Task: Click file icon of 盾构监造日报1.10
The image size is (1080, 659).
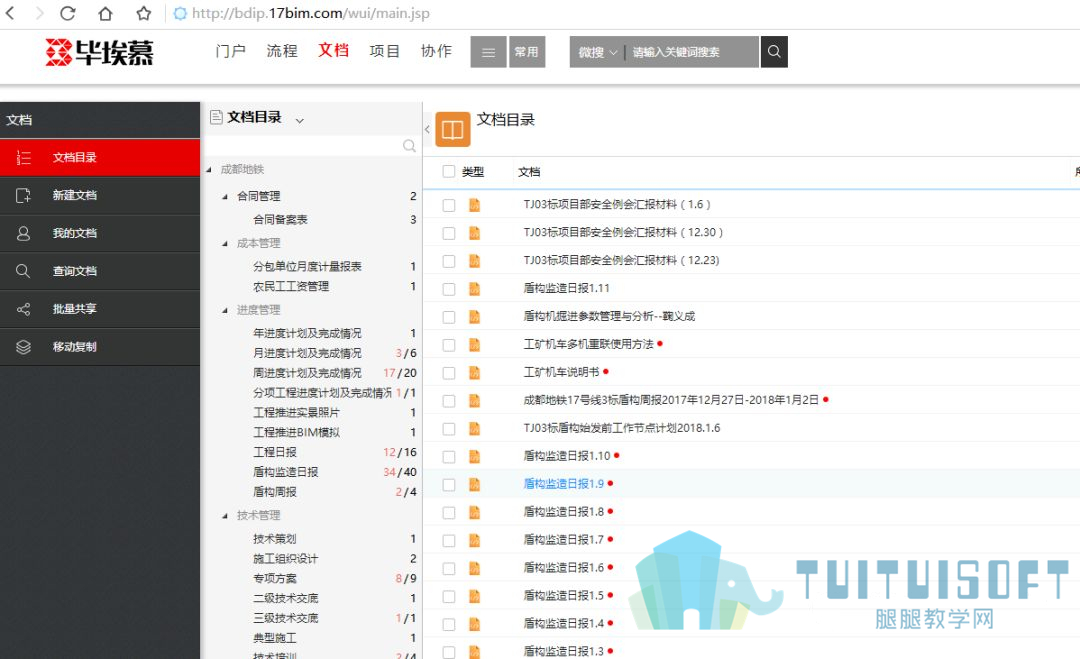Action: tap(475, 456)
